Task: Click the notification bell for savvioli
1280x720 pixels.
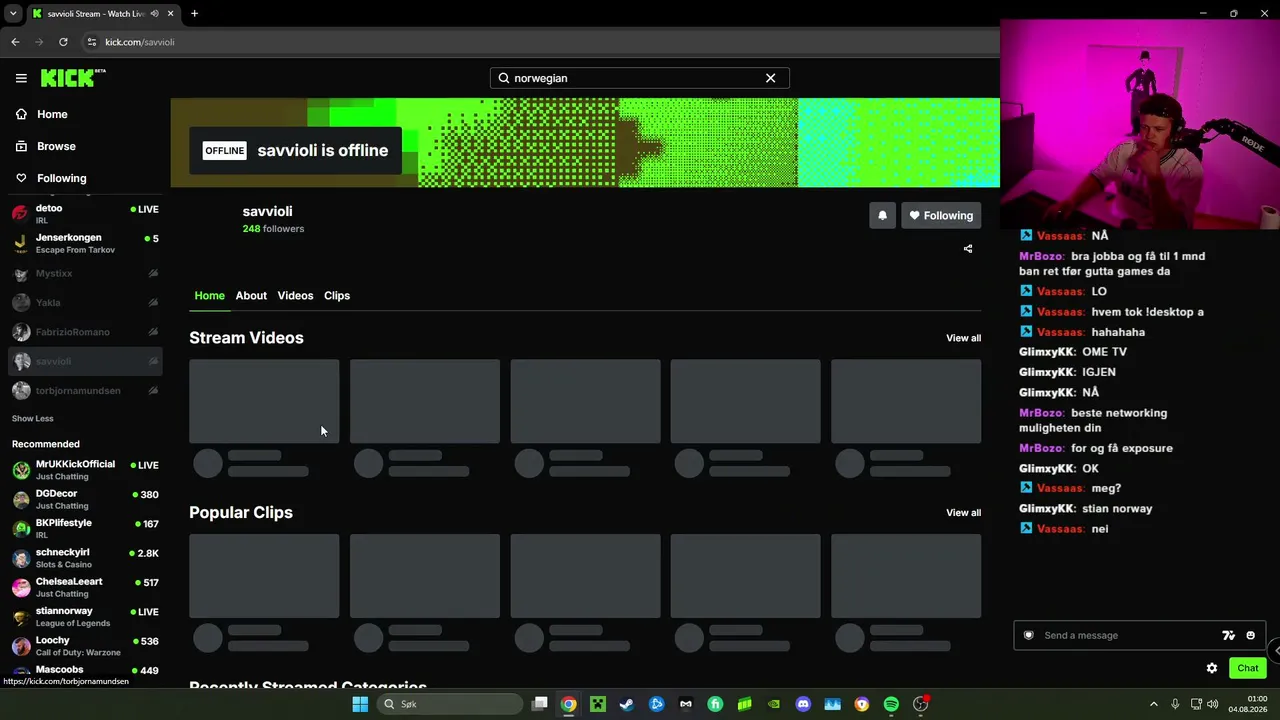Action: [x=882, y=215]
